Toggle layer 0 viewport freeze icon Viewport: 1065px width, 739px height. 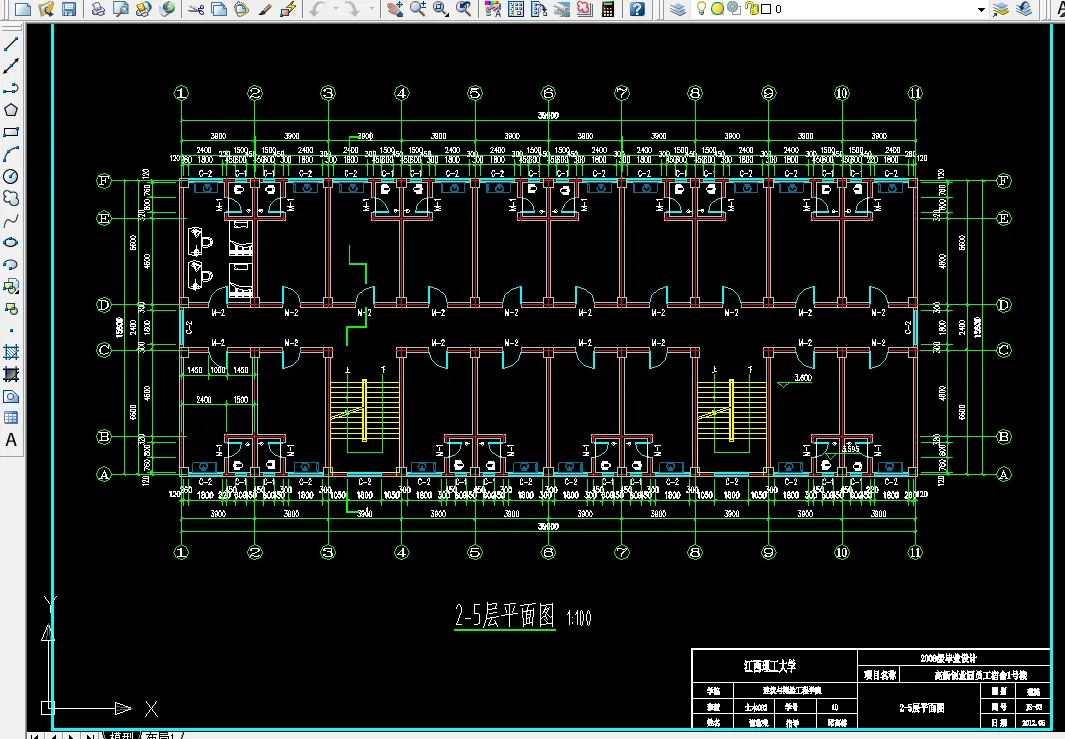[x=734, y=9]
